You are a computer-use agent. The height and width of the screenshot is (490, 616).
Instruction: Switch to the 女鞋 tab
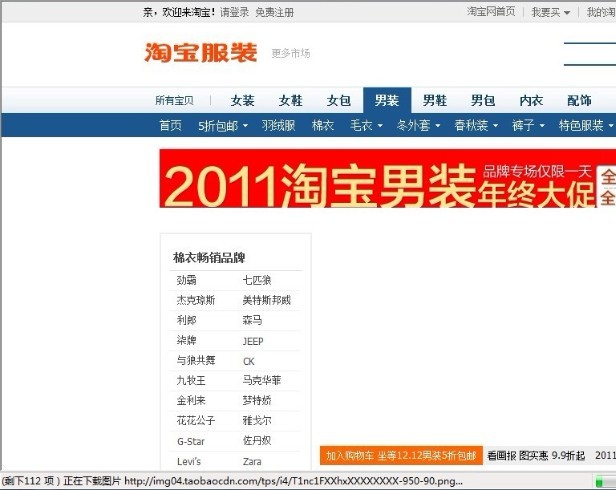pos(291,101)
